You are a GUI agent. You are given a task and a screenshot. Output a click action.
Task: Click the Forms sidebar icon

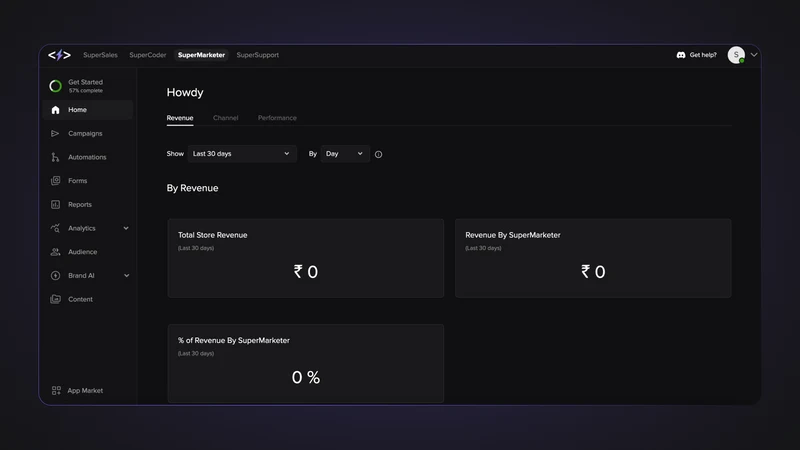point(55,181)
